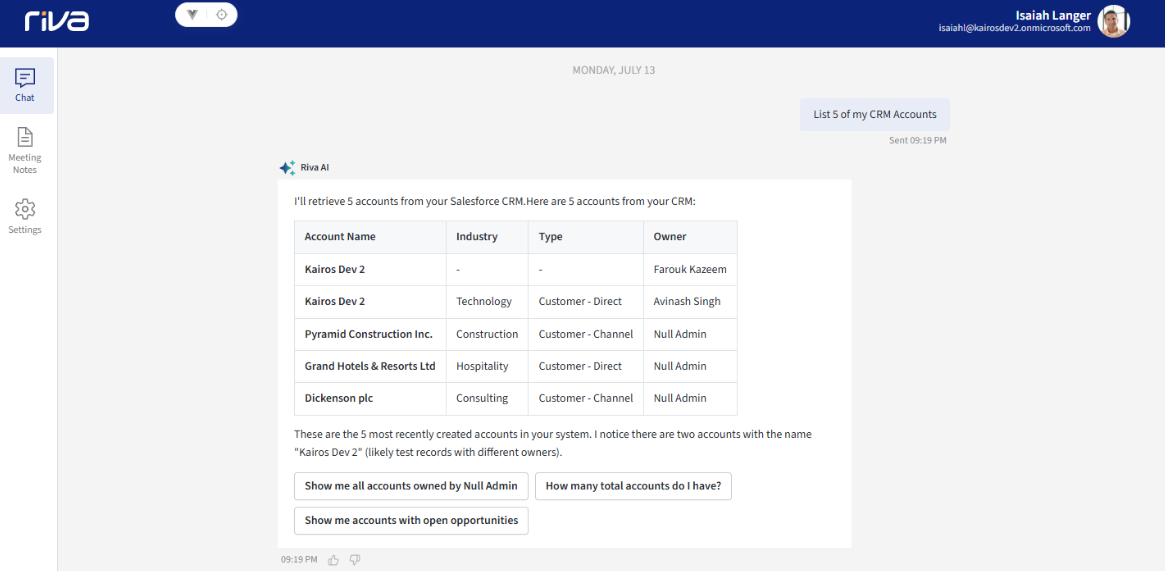Open Settings from the sidebar
The height and width of the screenshot is (571, 1165).
[25, 217]
